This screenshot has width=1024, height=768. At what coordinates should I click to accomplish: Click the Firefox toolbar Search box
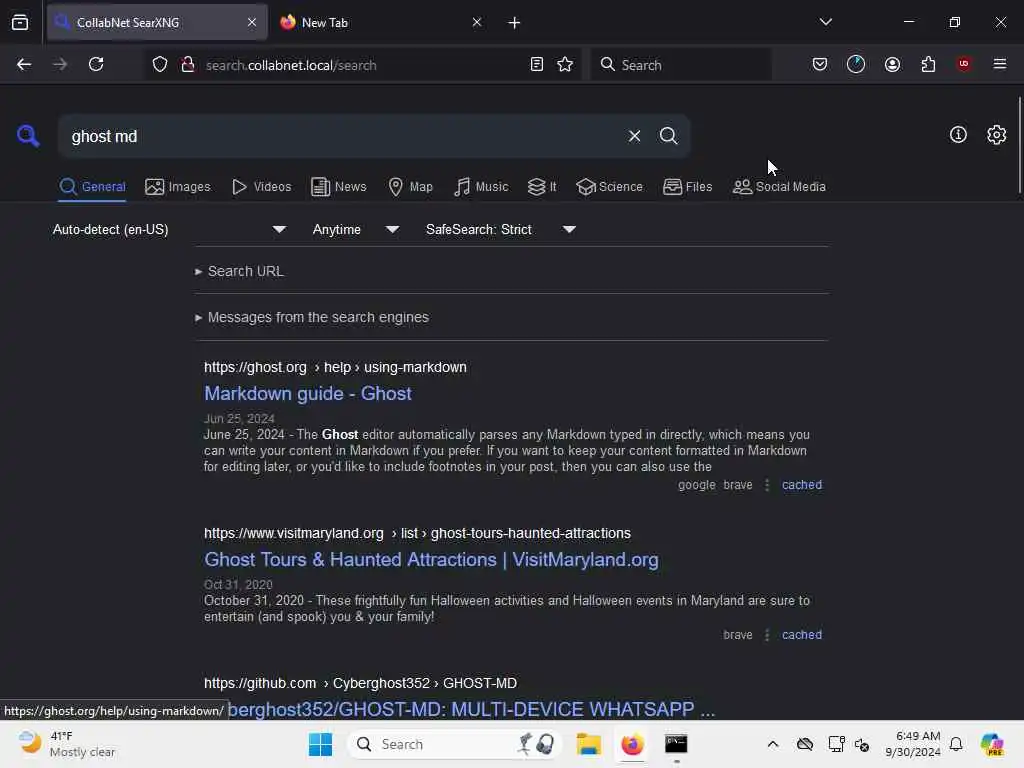tap(680, 64)
